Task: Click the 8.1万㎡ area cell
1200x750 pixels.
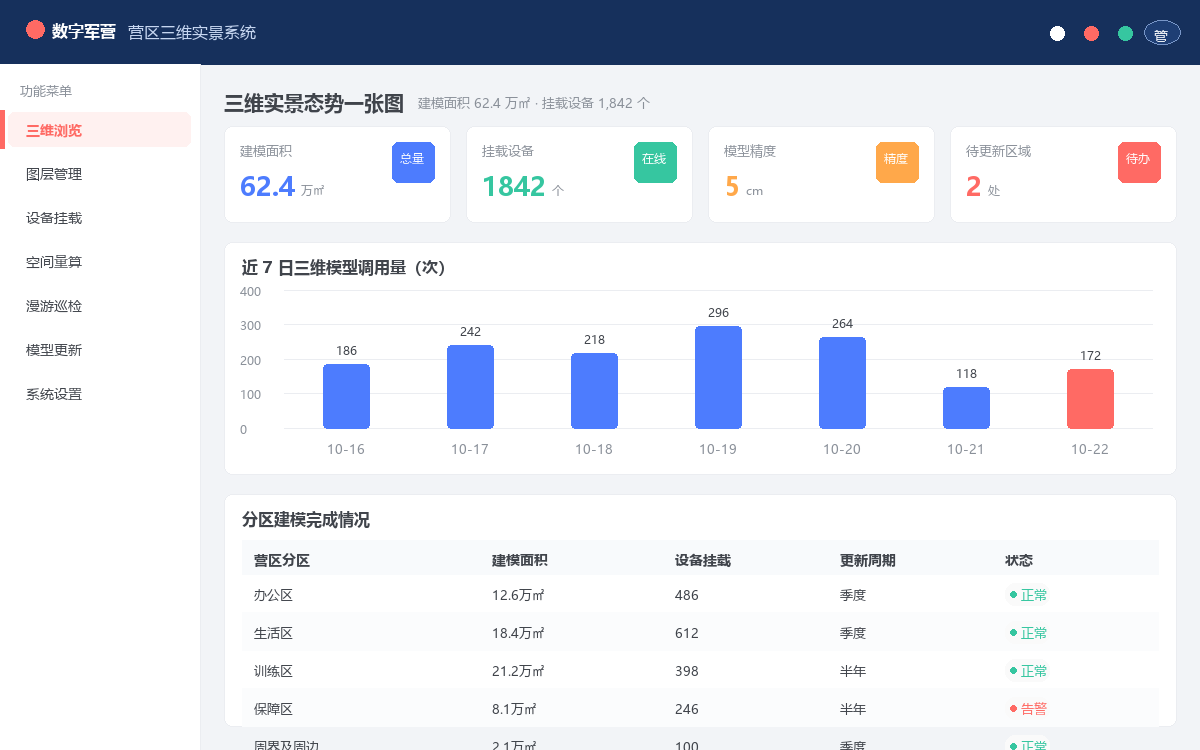Action: pos(514,709)
